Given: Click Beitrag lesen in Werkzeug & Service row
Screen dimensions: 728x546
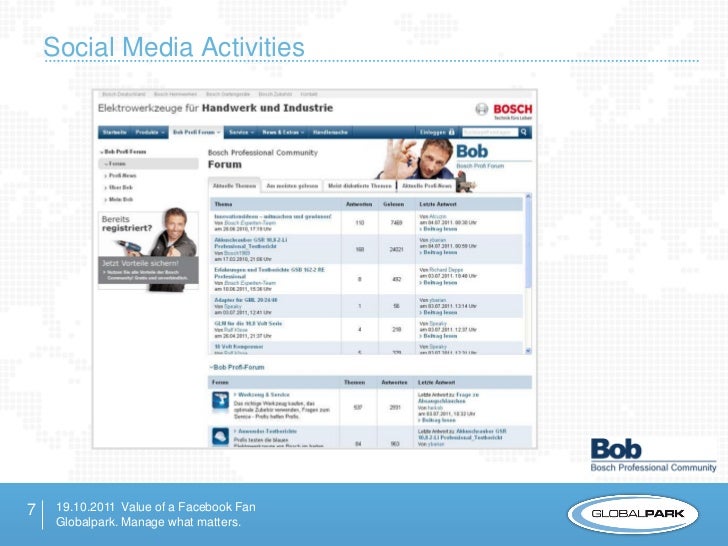Looking at the screenshot, I should point(437,420).
